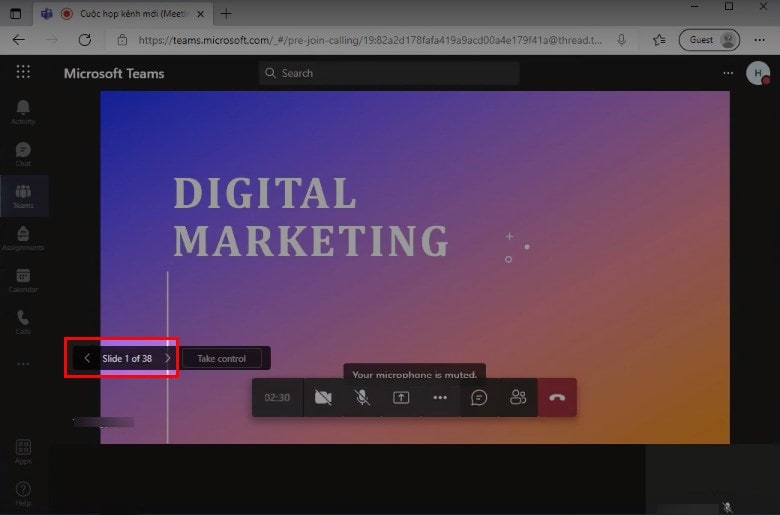Turn on the camera in meeting toolbar

click(x=323, y=398)
